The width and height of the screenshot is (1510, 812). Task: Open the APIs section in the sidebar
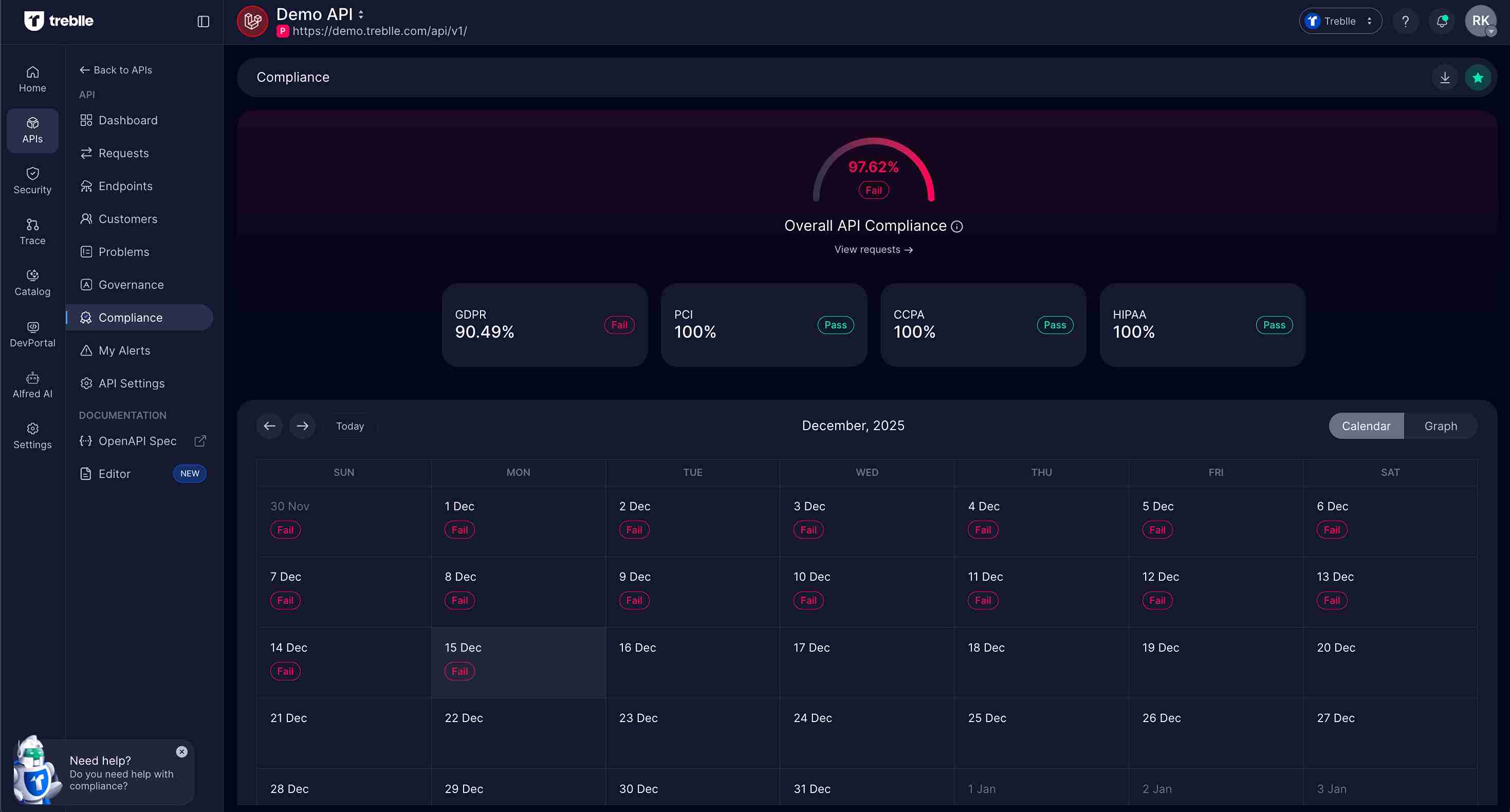pos(32,130)
